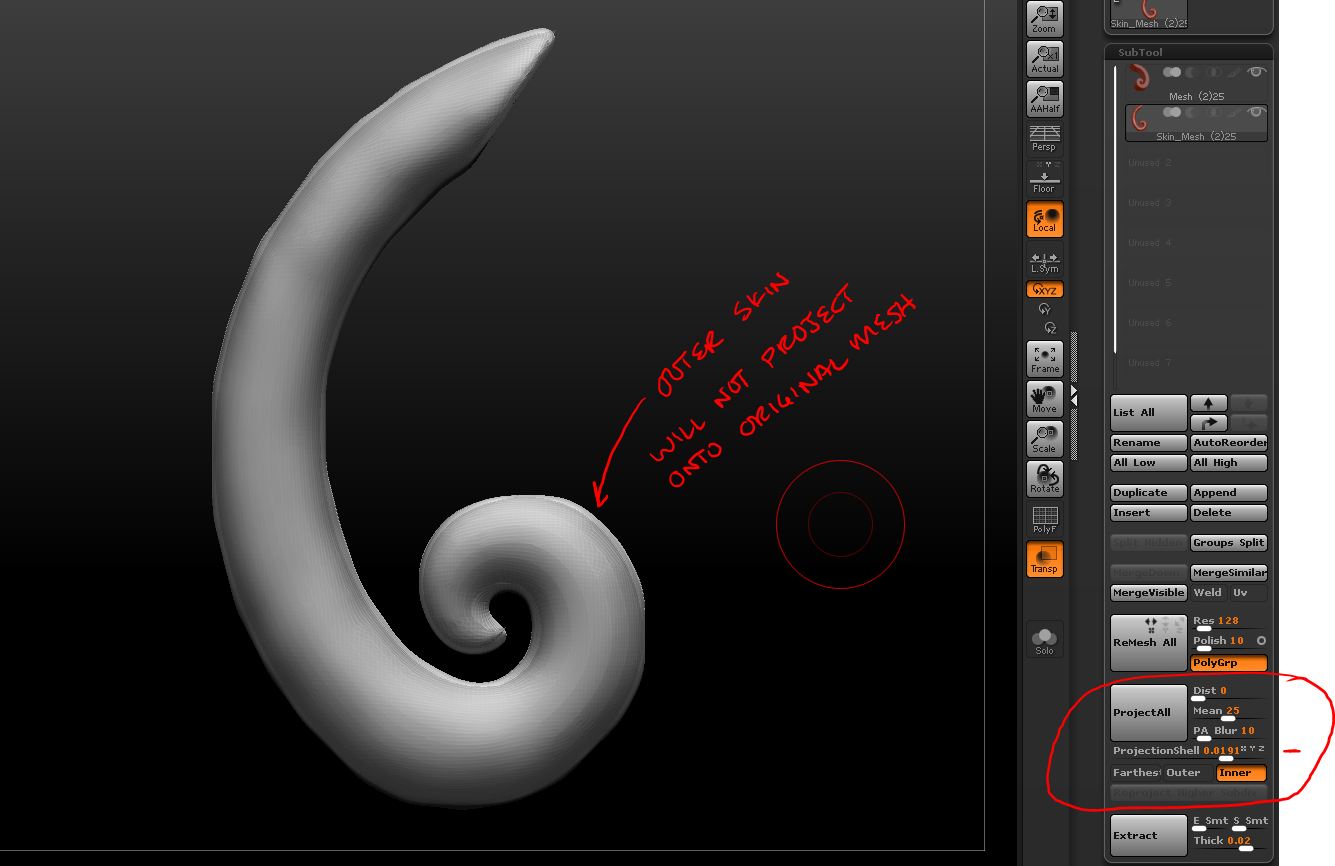
Task: Click the MergeSimilar button
Action: (x=1229, y=573)
